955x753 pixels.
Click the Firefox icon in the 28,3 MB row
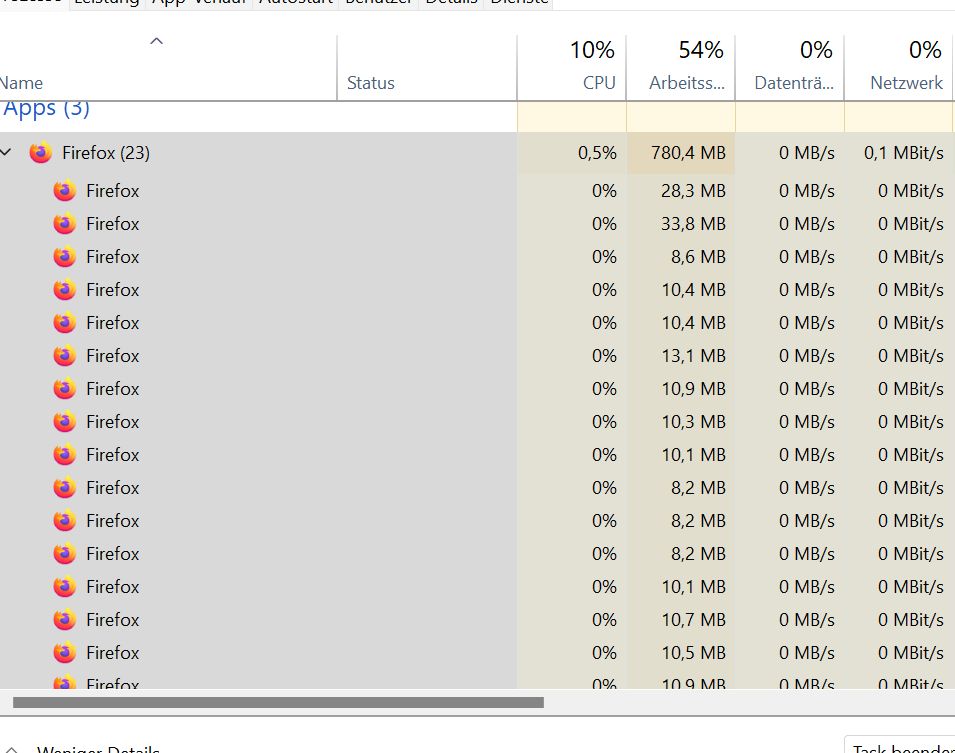point(65,191)
